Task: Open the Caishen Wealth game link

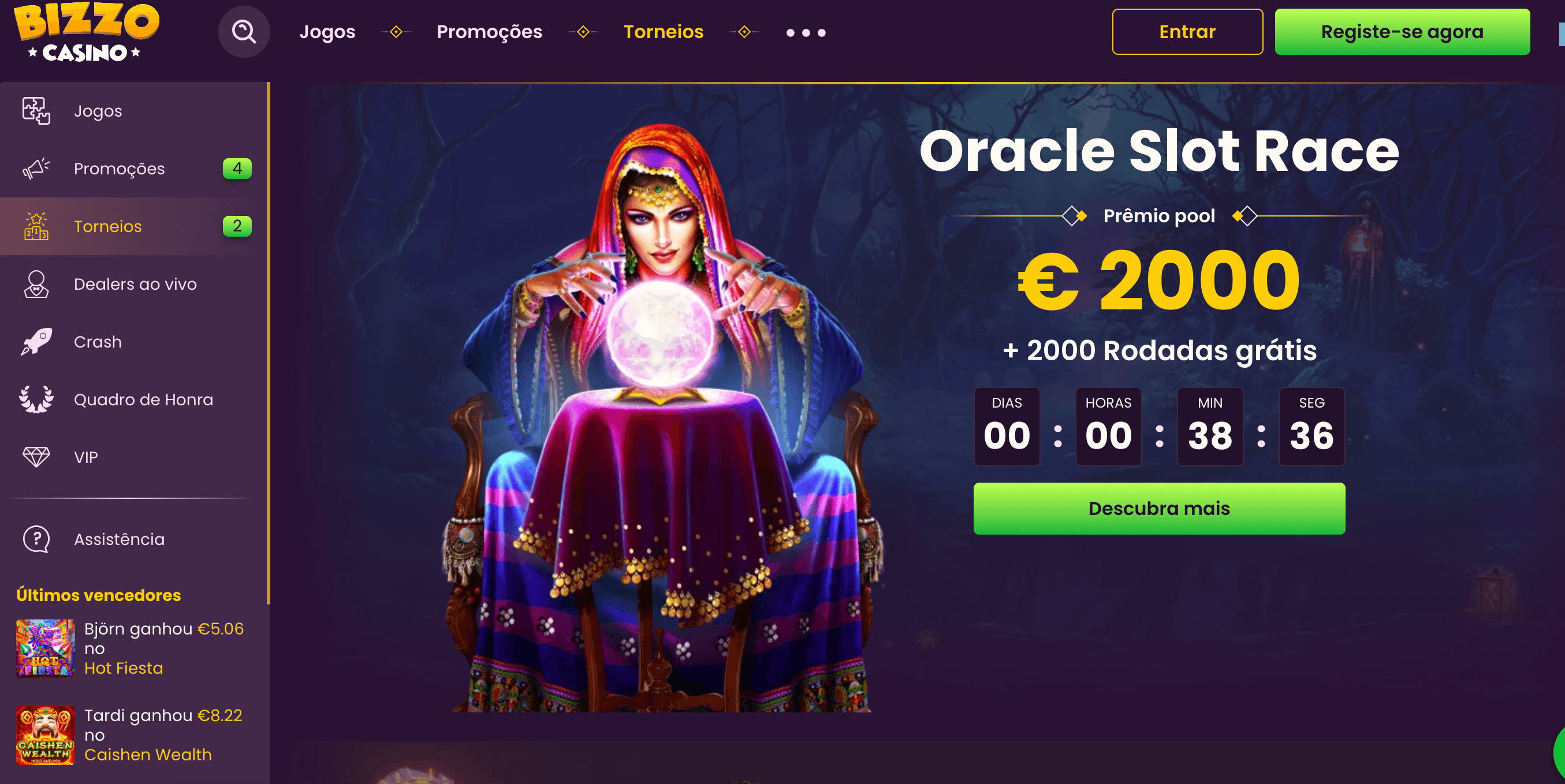Action: 148,755
